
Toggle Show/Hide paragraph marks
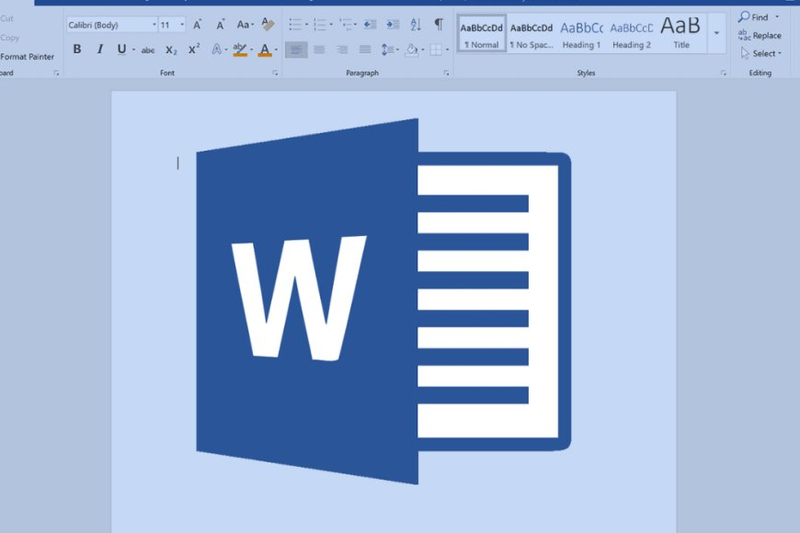(x=438, y=24)
